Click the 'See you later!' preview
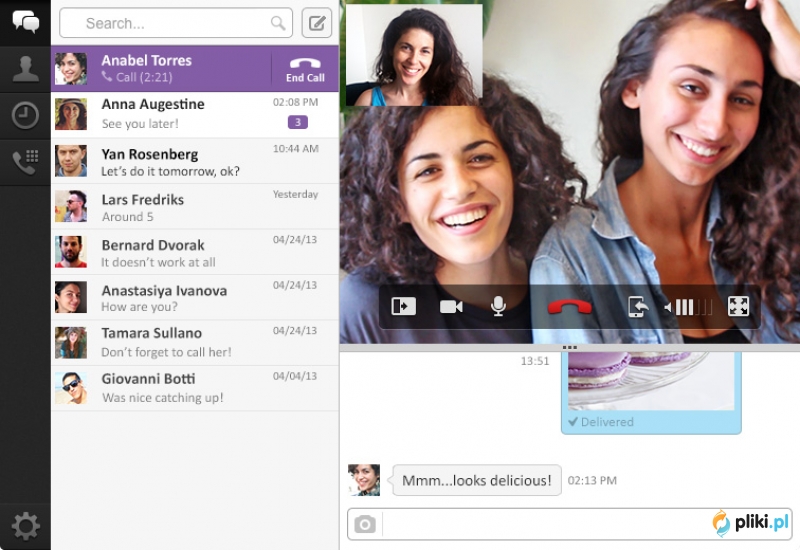800x550 pixels. point(140,123)
